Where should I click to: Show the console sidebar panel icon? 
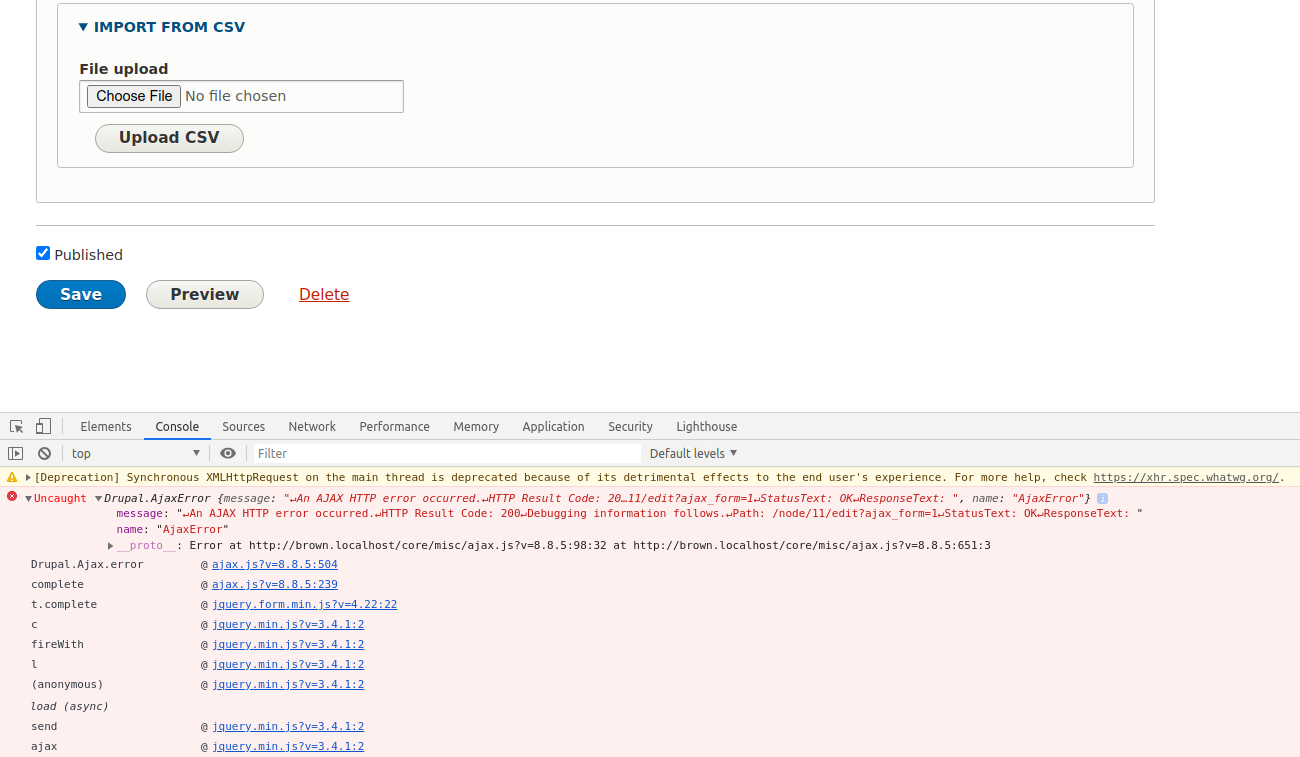point(16,453)
